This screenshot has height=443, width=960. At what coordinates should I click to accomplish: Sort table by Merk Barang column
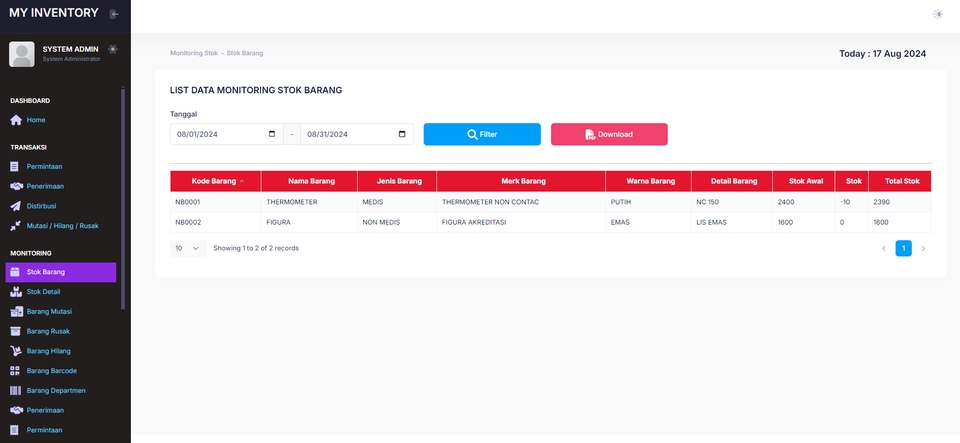click(521, 181)
